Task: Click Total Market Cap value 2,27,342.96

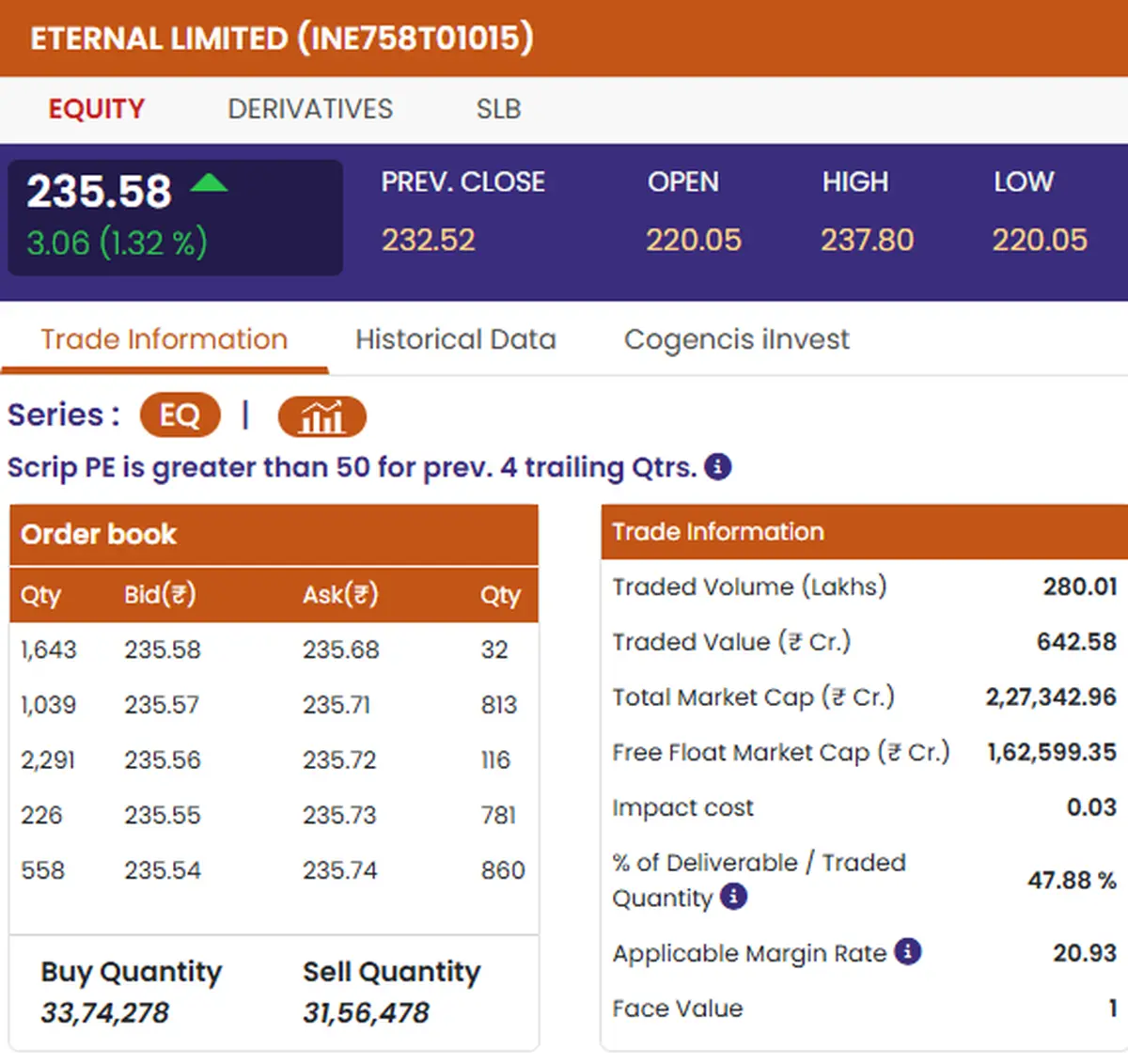Action: coord(1051,697)
